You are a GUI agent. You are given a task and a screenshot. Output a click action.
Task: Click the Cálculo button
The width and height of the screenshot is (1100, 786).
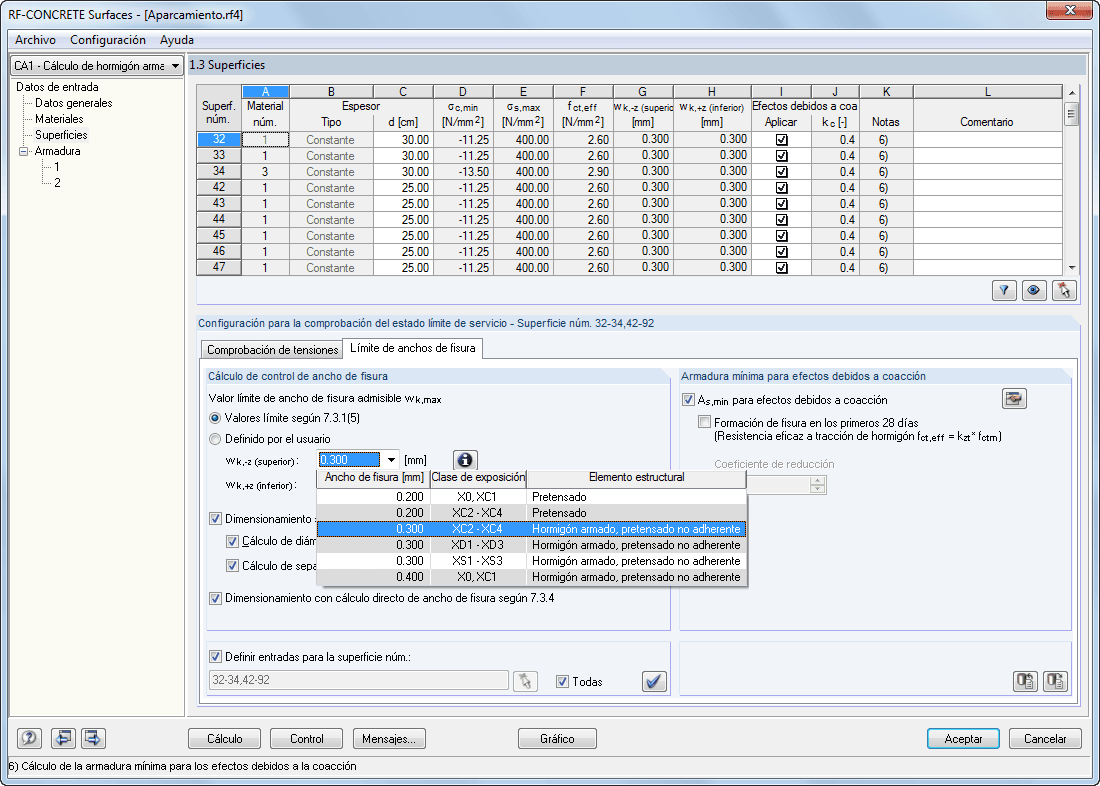(224, 739)
